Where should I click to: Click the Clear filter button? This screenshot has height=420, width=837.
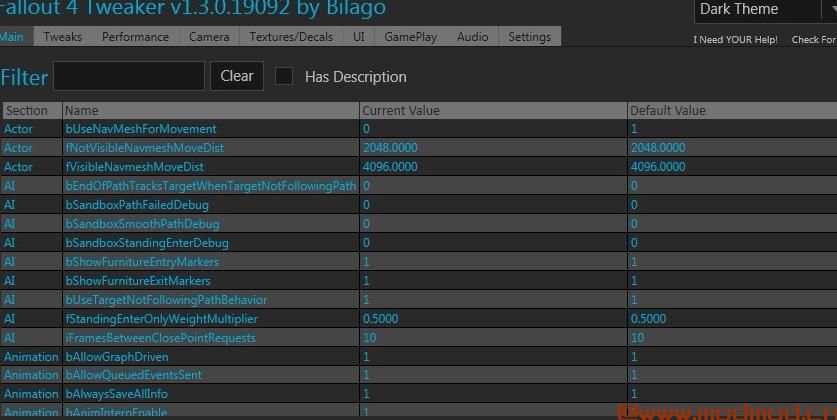[237, 76]
